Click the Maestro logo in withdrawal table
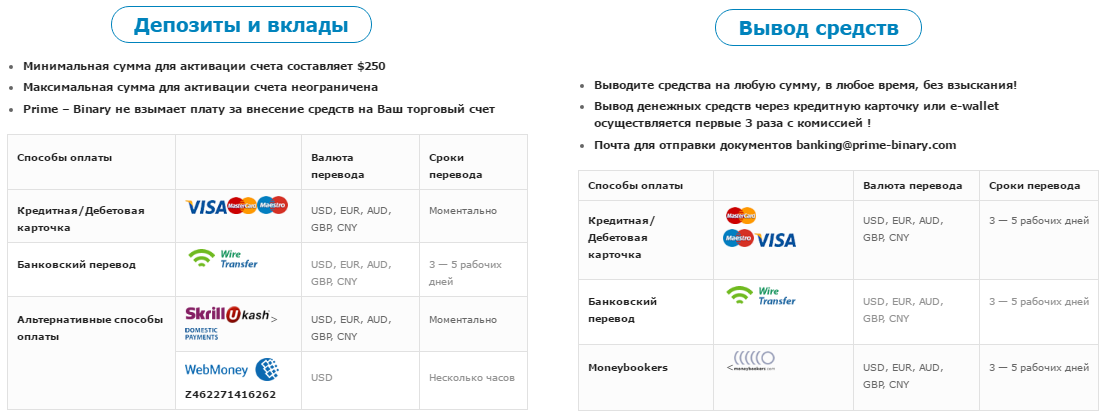This screenshot has height=418, width=1105. [739, 238]
